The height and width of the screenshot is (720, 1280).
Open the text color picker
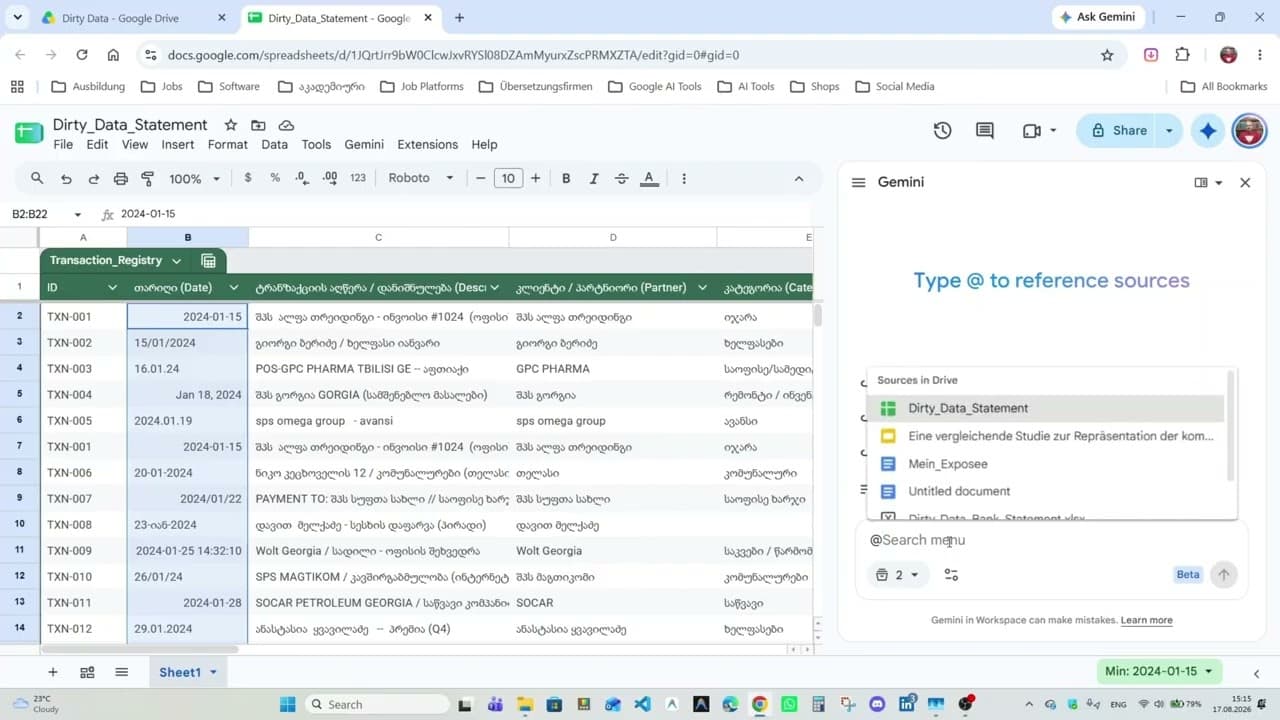(x=649, y=178)
